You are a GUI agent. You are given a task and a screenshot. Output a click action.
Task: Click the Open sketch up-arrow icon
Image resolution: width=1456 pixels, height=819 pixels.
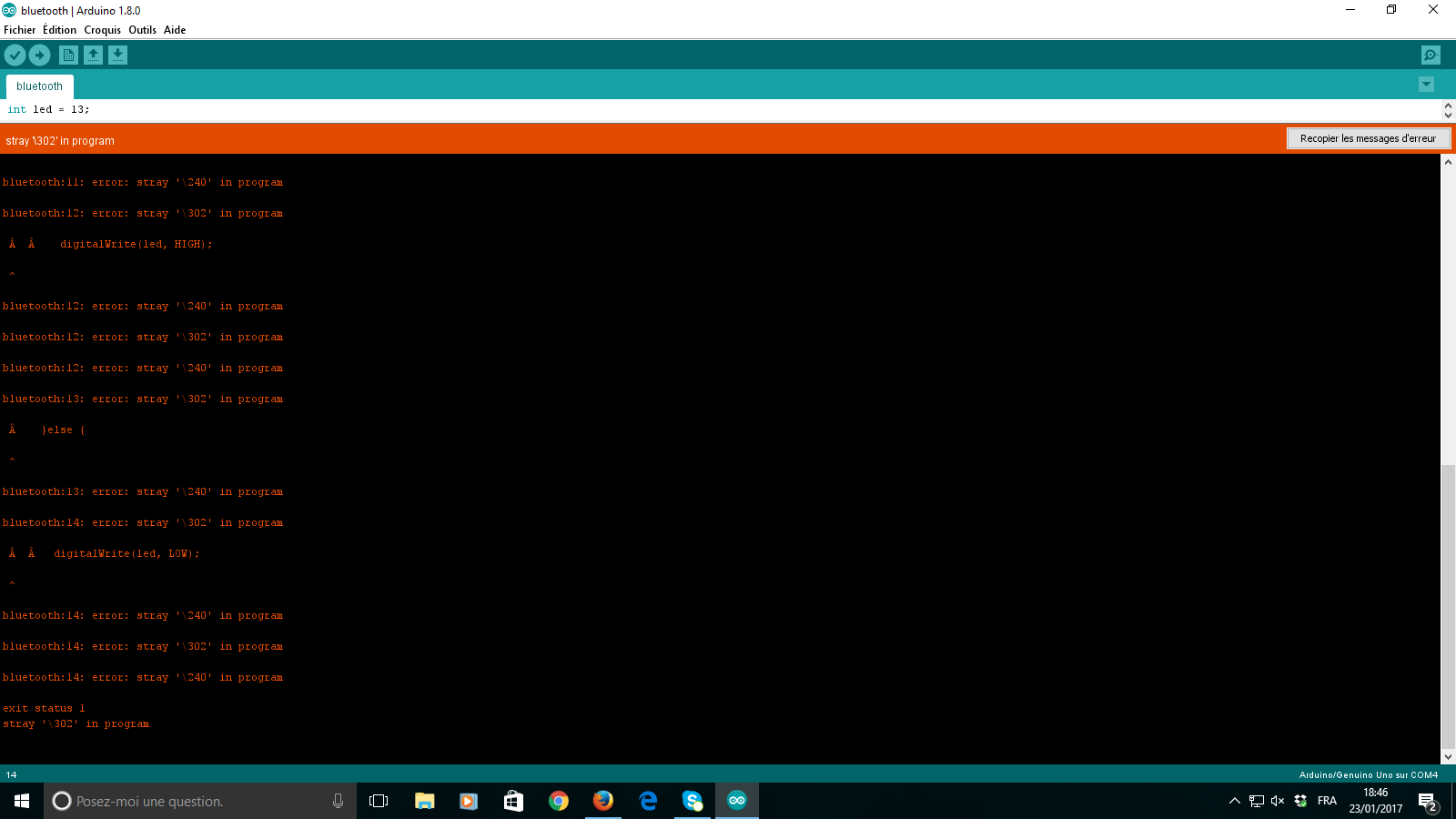pyautogui.click(x=93, y=56)
